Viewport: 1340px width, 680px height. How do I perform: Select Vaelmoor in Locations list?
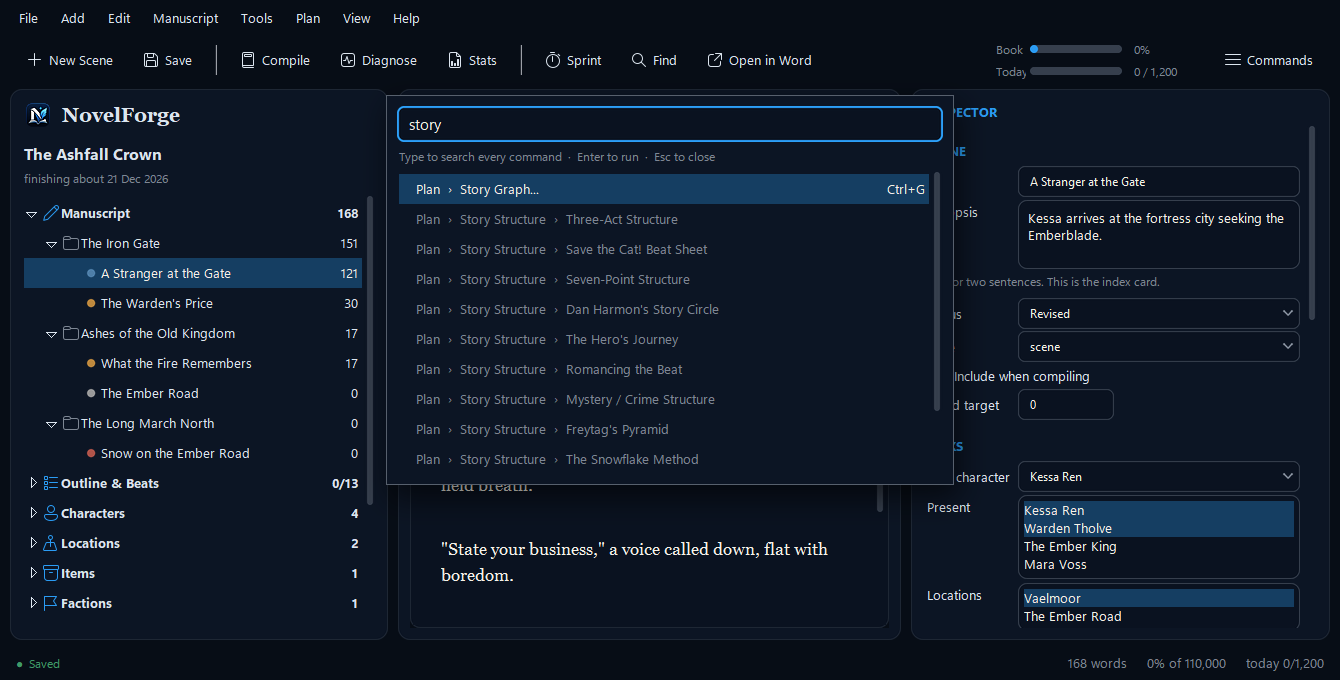pyautogui.click(x=1159, y=599)
